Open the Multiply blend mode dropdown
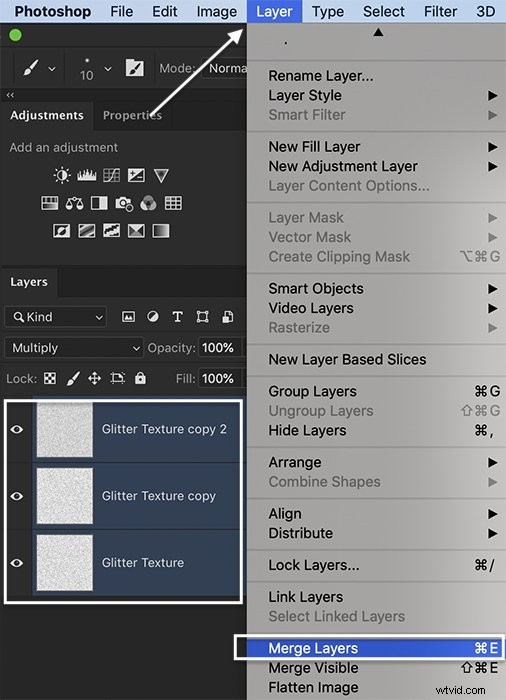The image size is (506, 700). [x=74, y=348]
